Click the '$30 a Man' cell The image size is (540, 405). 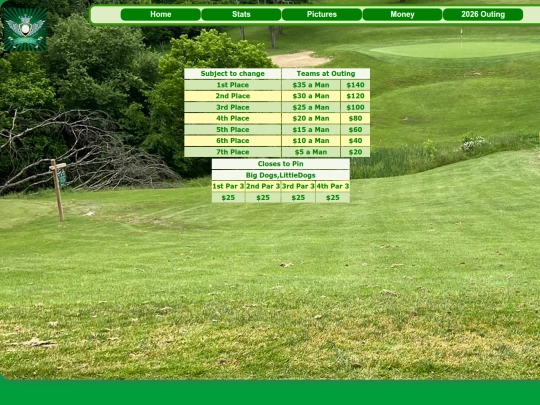(311, 96)
